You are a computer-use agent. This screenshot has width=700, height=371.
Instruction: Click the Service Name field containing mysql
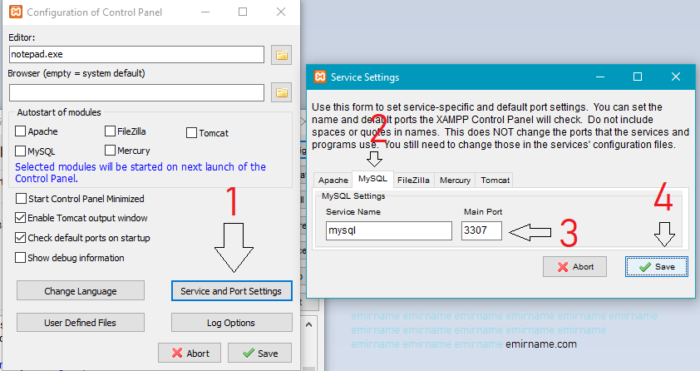389,230
